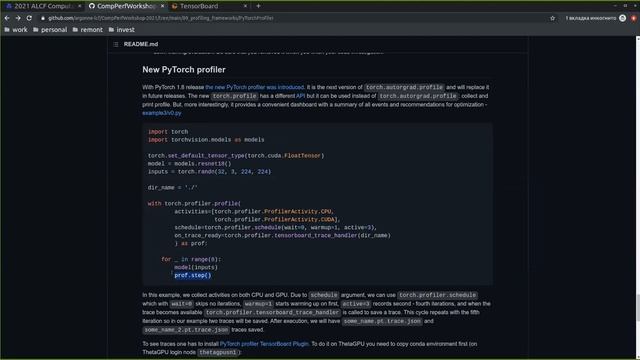Click the active=3 inline code in paragraph
This screenshot has height=360, width=640.
(356, 304)
